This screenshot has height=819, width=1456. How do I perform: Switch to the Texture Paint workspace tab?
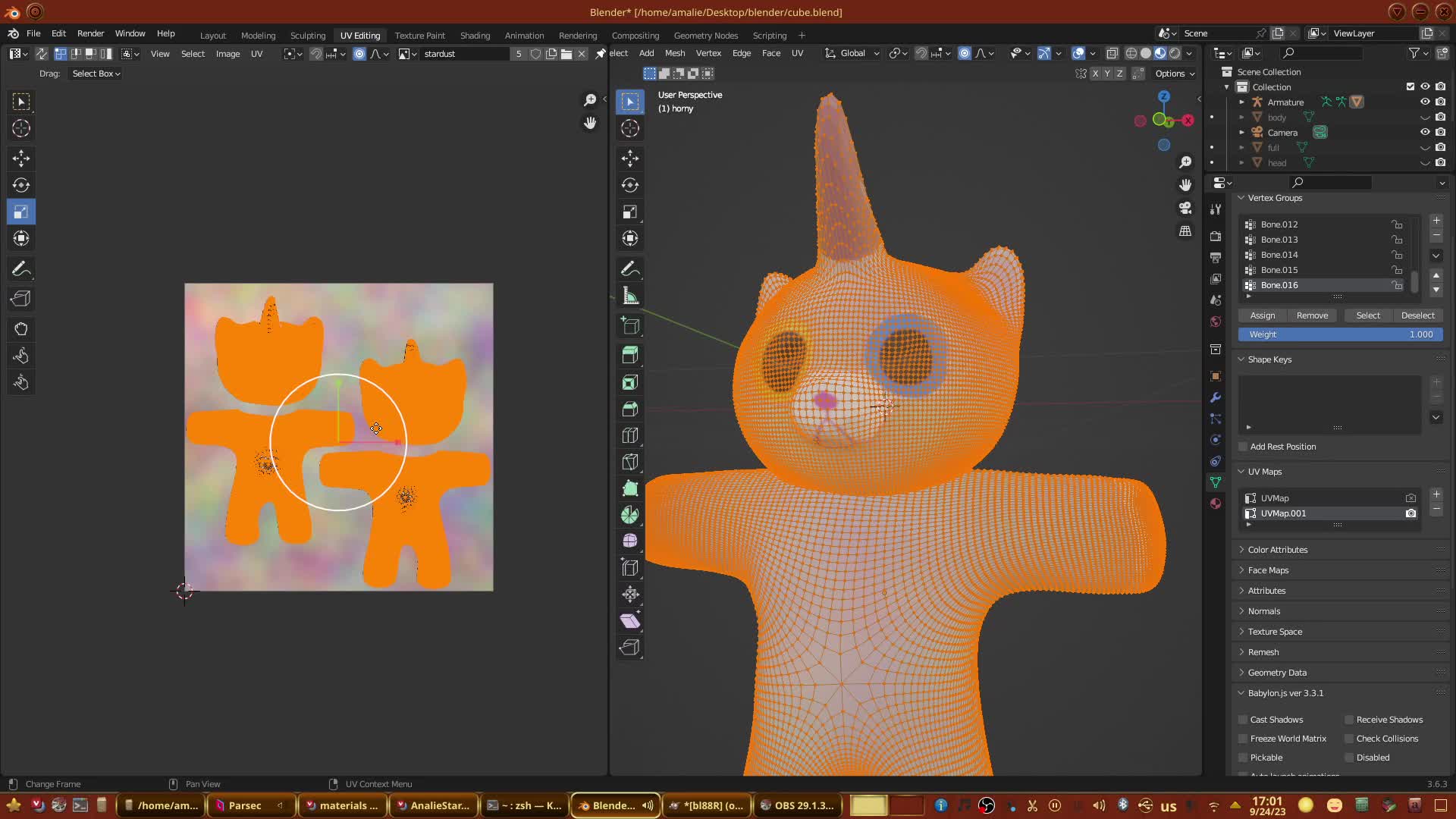[419, 36]
